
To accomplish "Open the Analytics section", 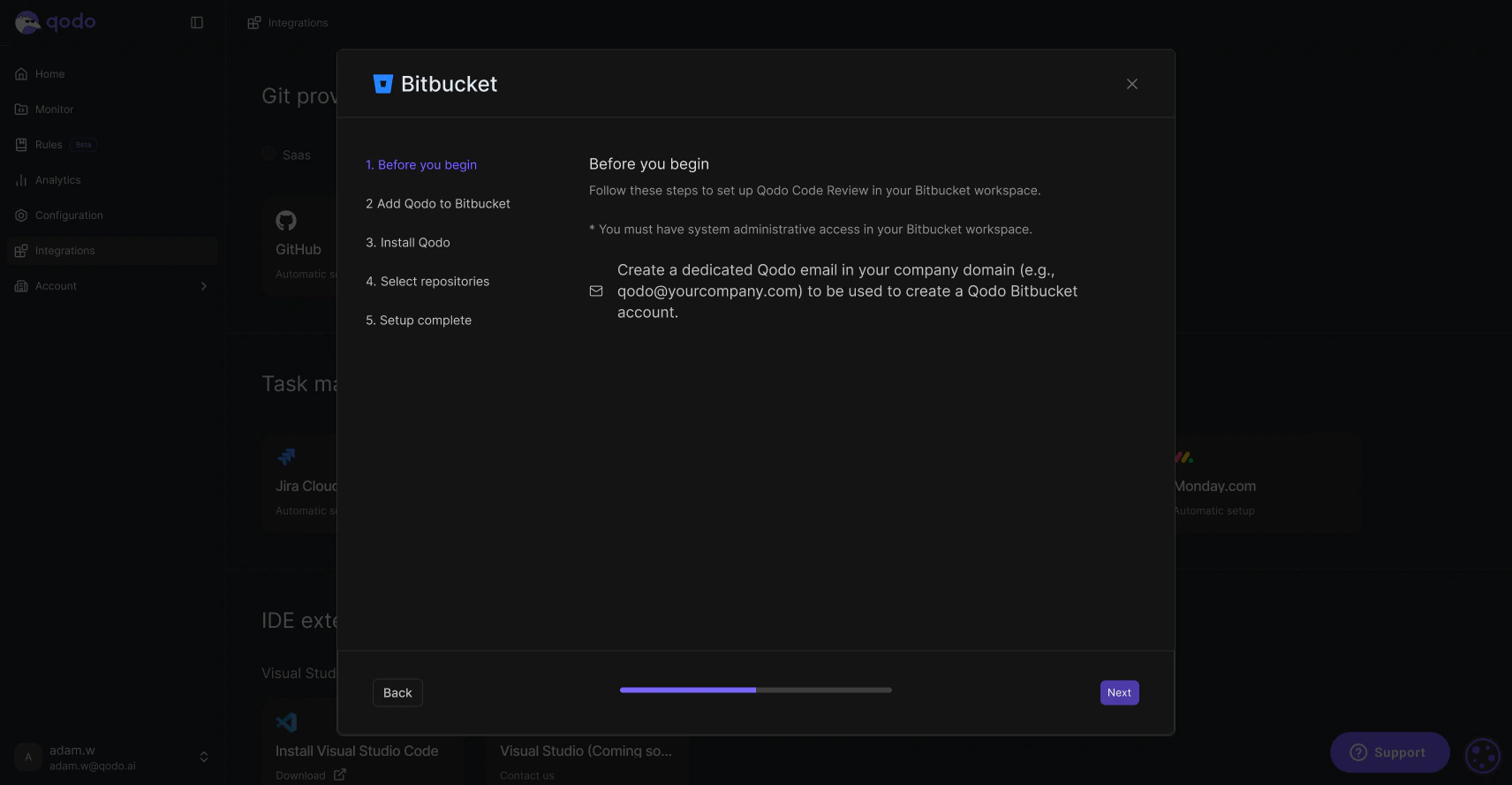I will pyautogui.click(x=112, y=180).
